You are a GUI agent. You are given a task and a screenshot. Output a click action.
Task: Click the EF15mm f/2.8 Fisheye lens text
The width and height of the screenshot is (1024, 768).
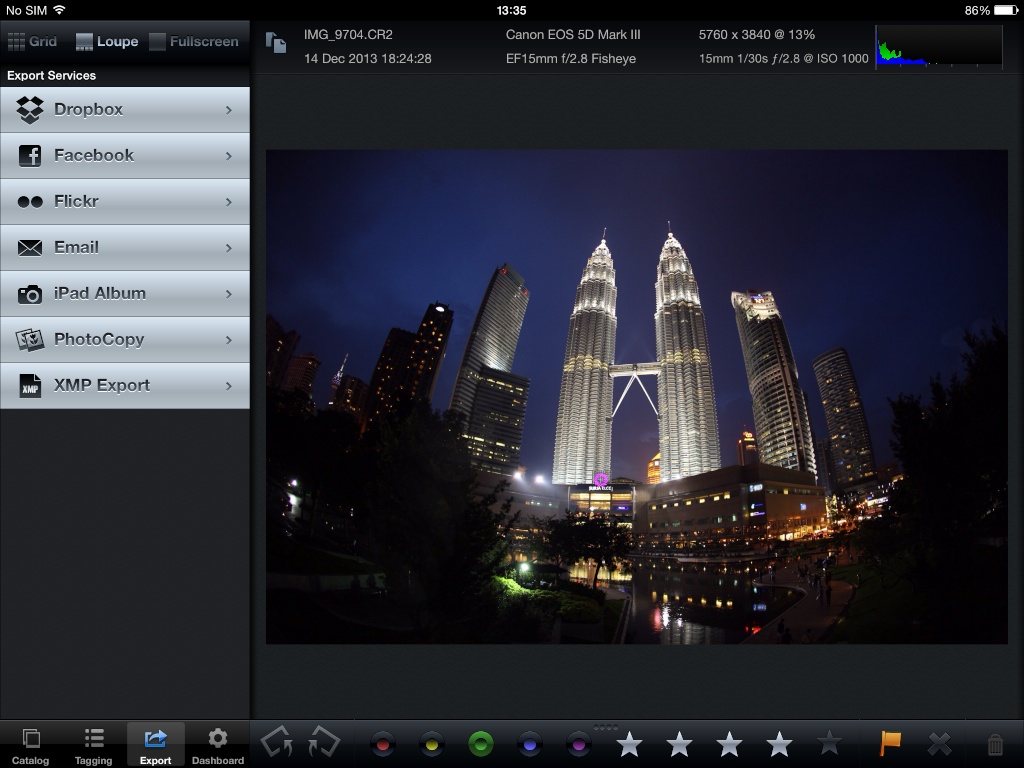coord(571,59)
